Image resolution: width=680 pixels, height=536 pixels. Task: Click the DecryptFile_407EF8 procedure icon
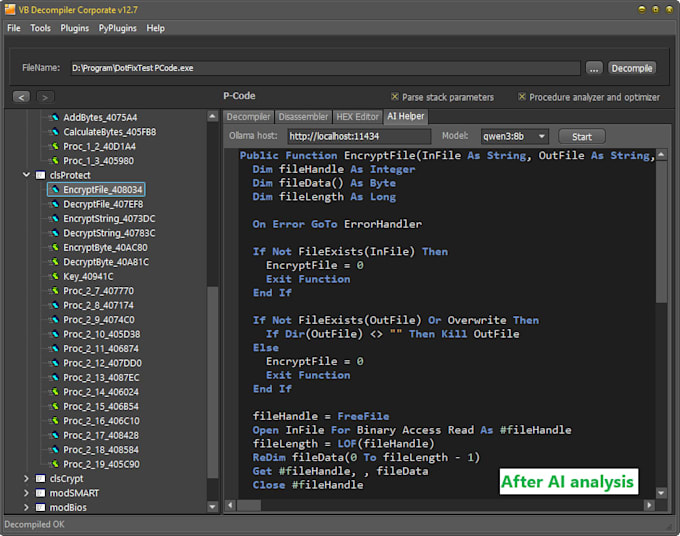click(x=55, y=204)
